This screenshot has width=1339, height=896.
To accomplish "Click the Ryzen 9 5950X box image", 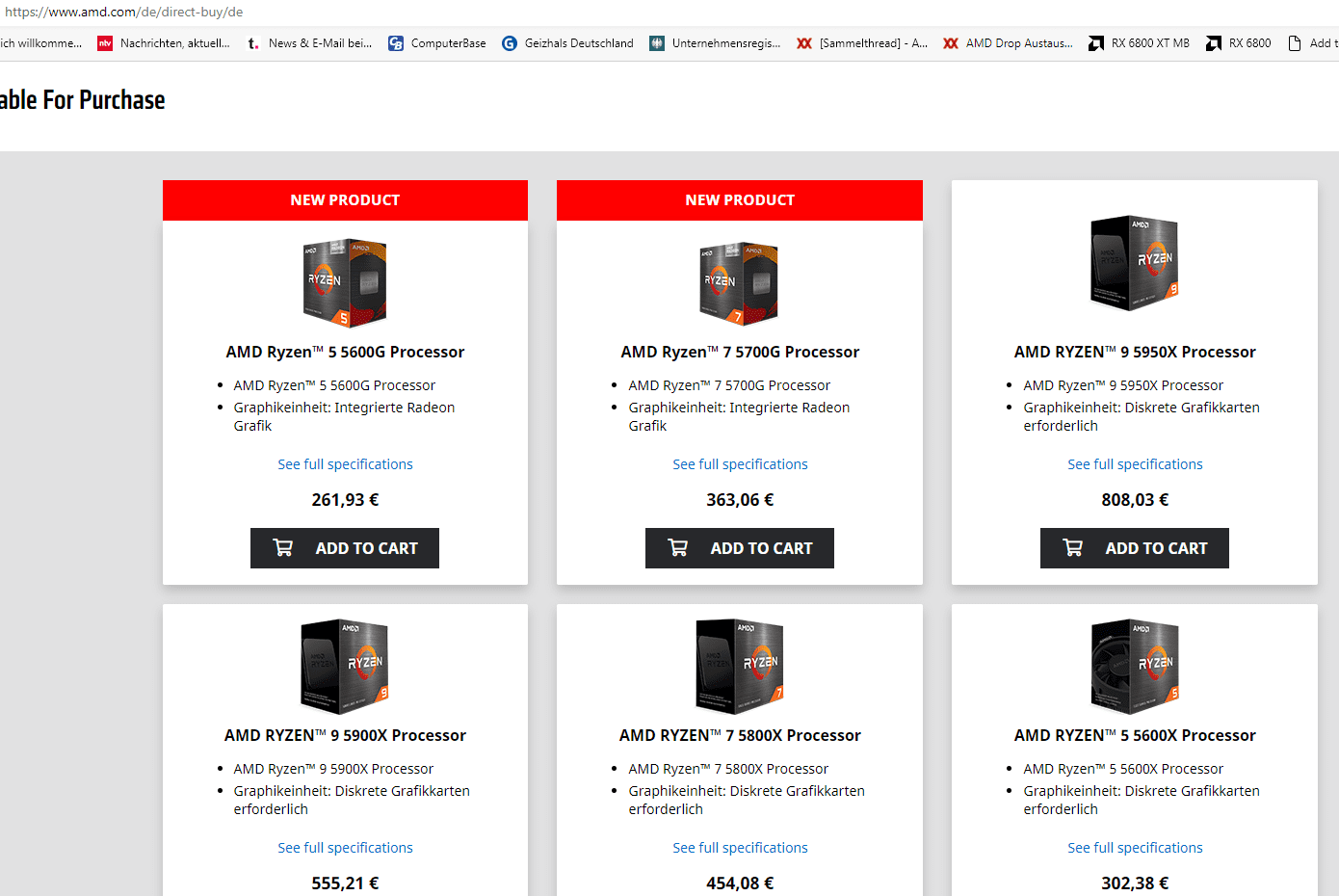I will (x=1135, y=262).
